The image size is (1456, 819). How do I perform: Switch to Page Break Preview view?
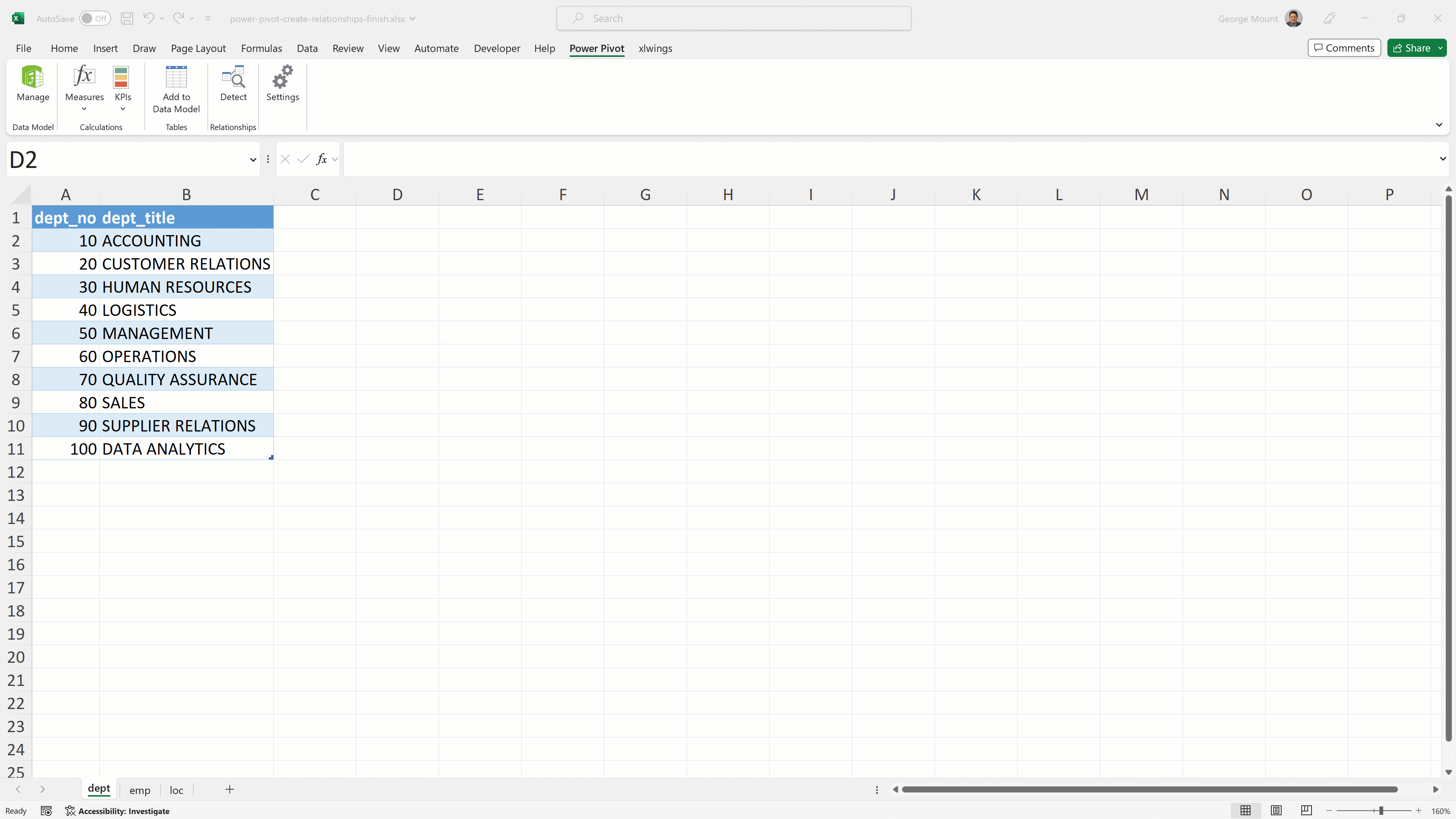pos(1305,811)
